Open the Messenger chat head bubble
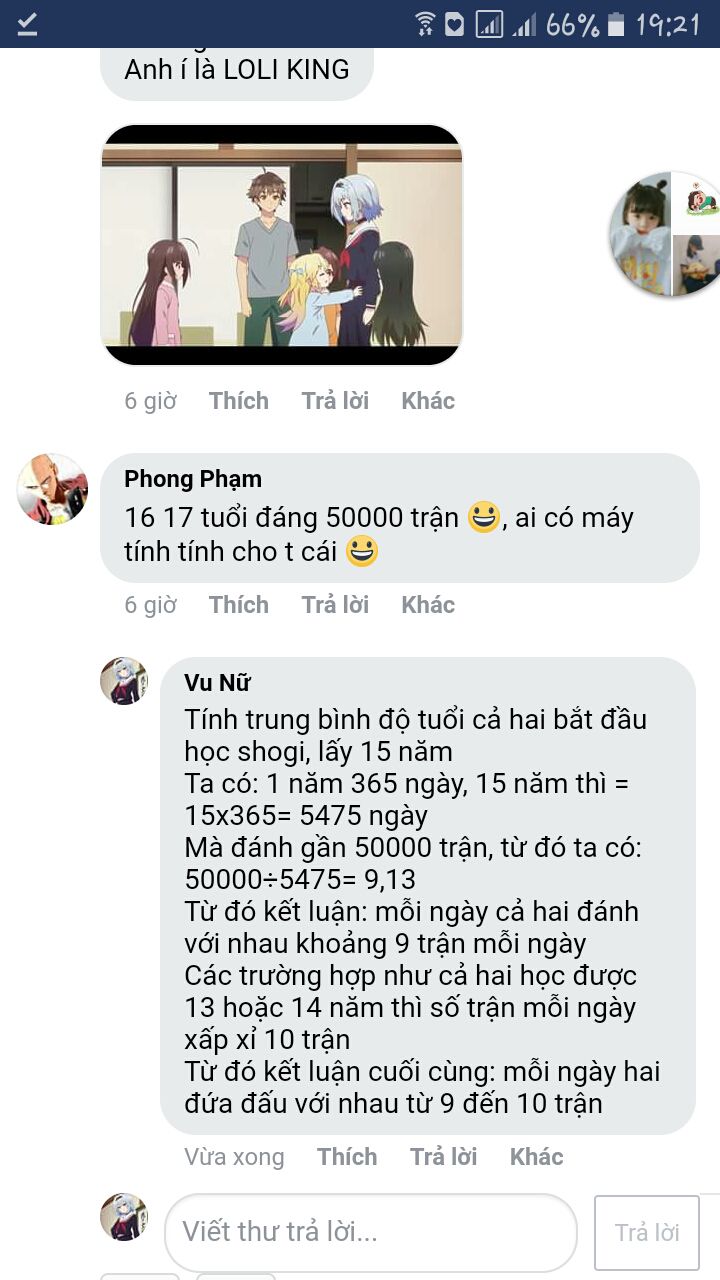 [665, 234]
